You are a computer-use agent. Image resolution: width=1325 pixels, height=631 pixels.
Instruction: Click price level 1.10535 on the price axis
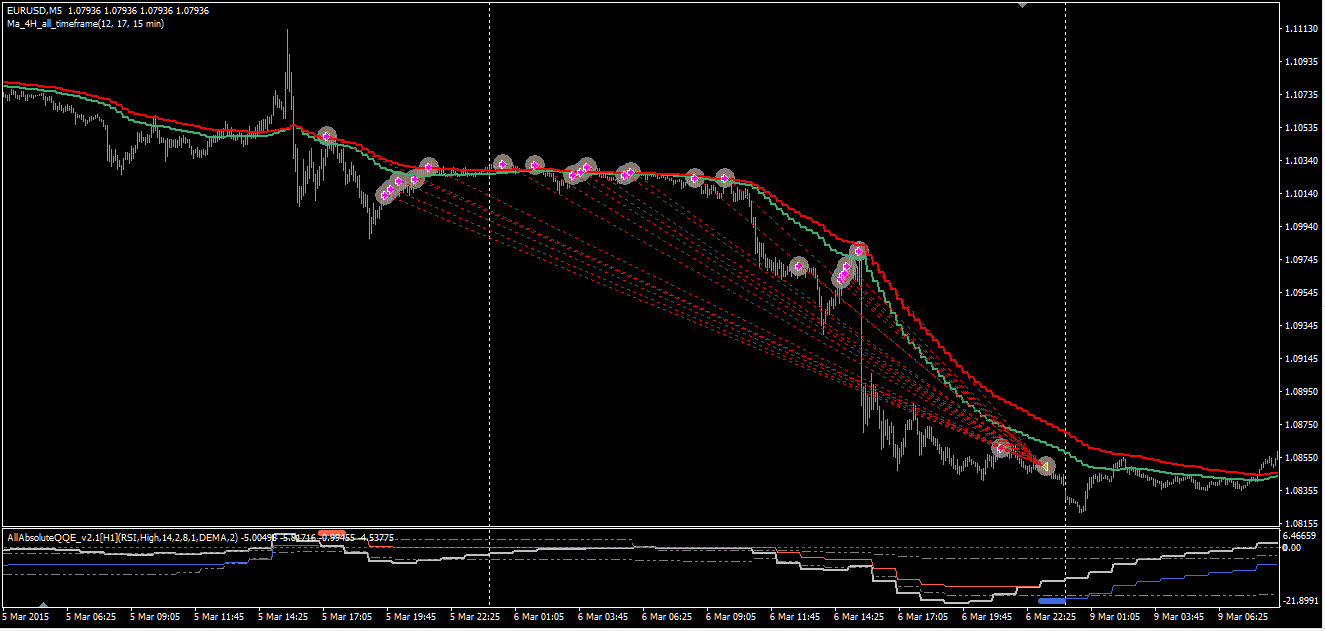click(x=1299, y=128)
